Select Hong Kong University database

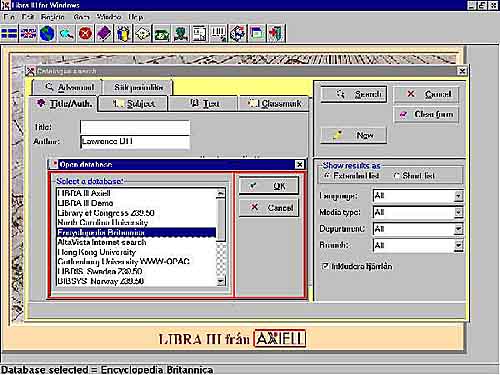(136, 252)
